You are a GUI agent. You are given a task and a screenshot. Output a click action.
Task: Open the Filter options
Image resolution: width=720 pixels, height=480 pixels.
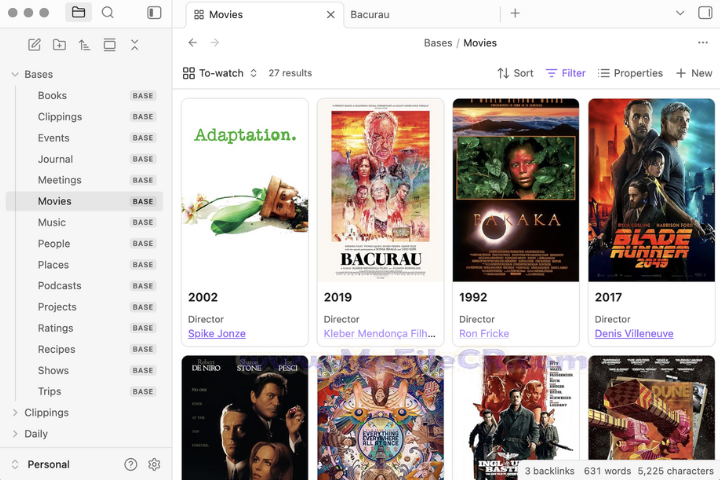coord(565,73)
